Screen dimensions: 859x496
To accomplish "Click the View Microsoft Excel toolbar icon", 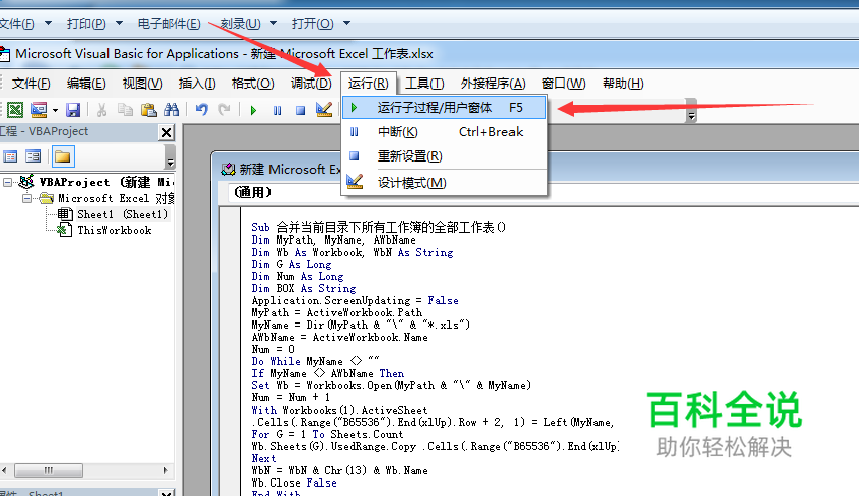I will [15, 110].
